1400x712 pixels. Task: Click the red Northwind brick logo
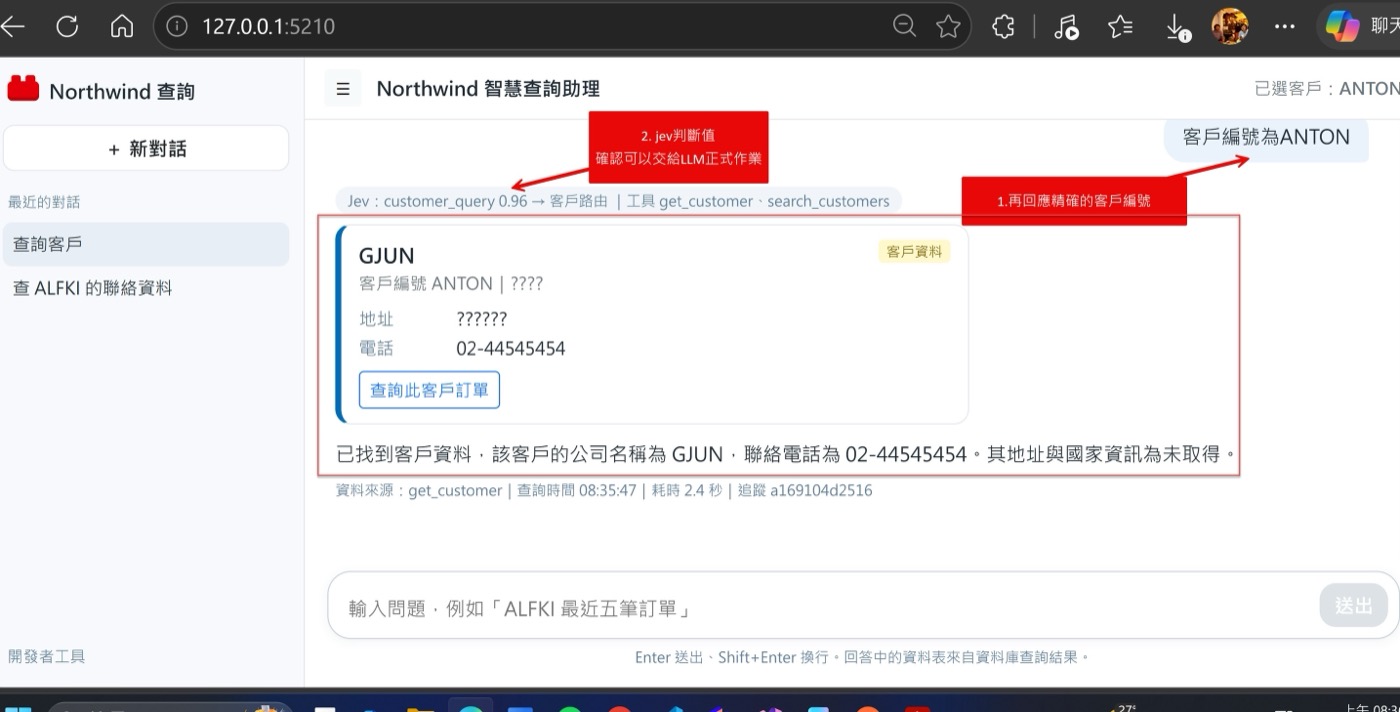(23, 89)
